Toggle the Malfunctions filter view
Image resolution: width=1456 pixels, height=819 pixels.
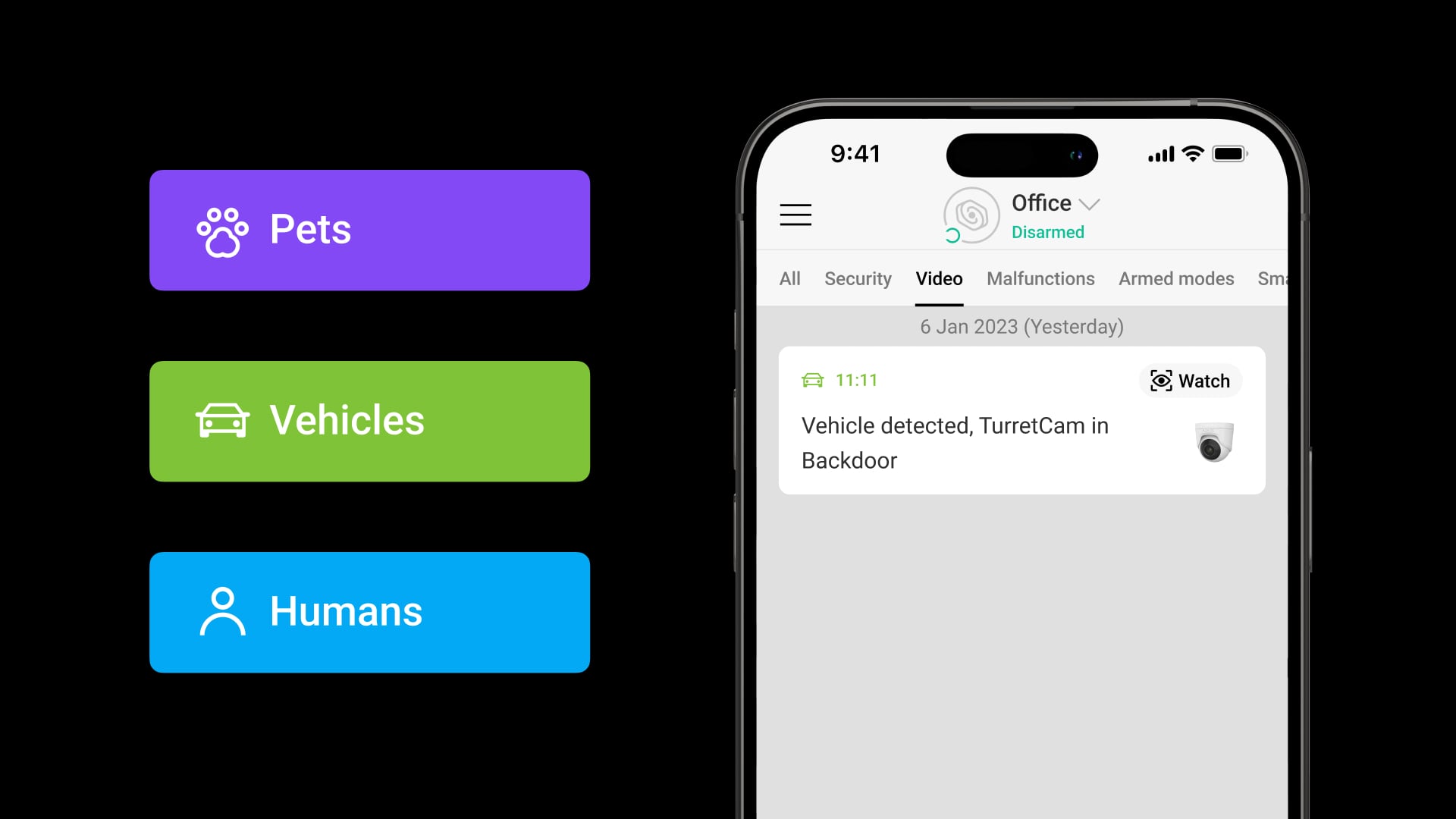click(1040, 278)
